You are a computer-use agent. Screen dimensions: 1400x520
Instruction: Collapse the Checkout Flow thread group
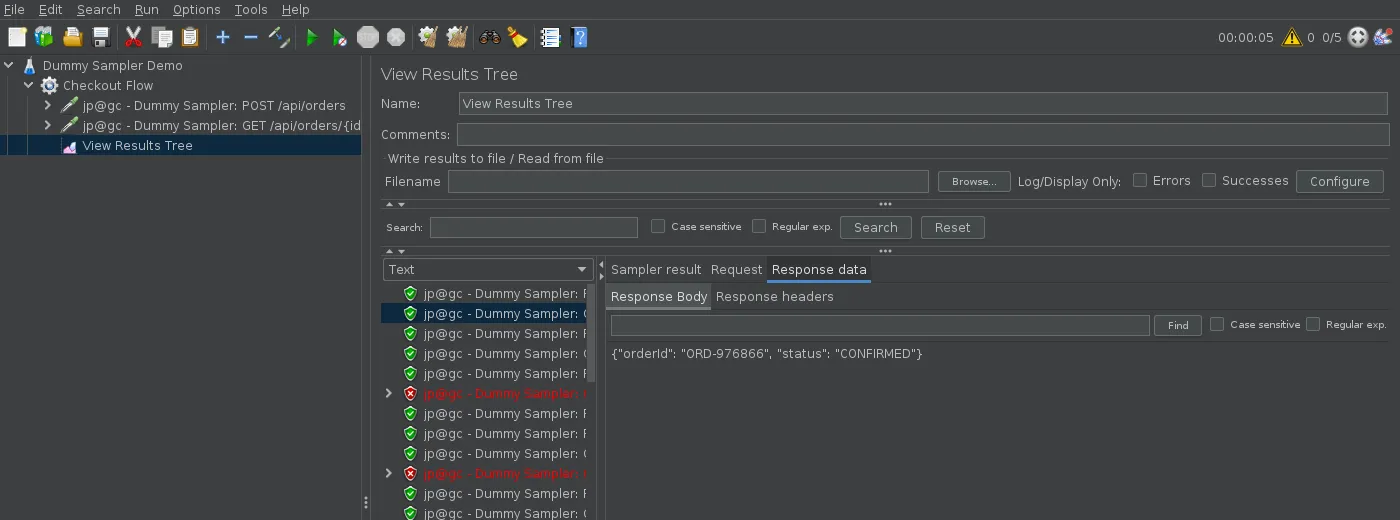pyautogui.click(x=29, y=85)
